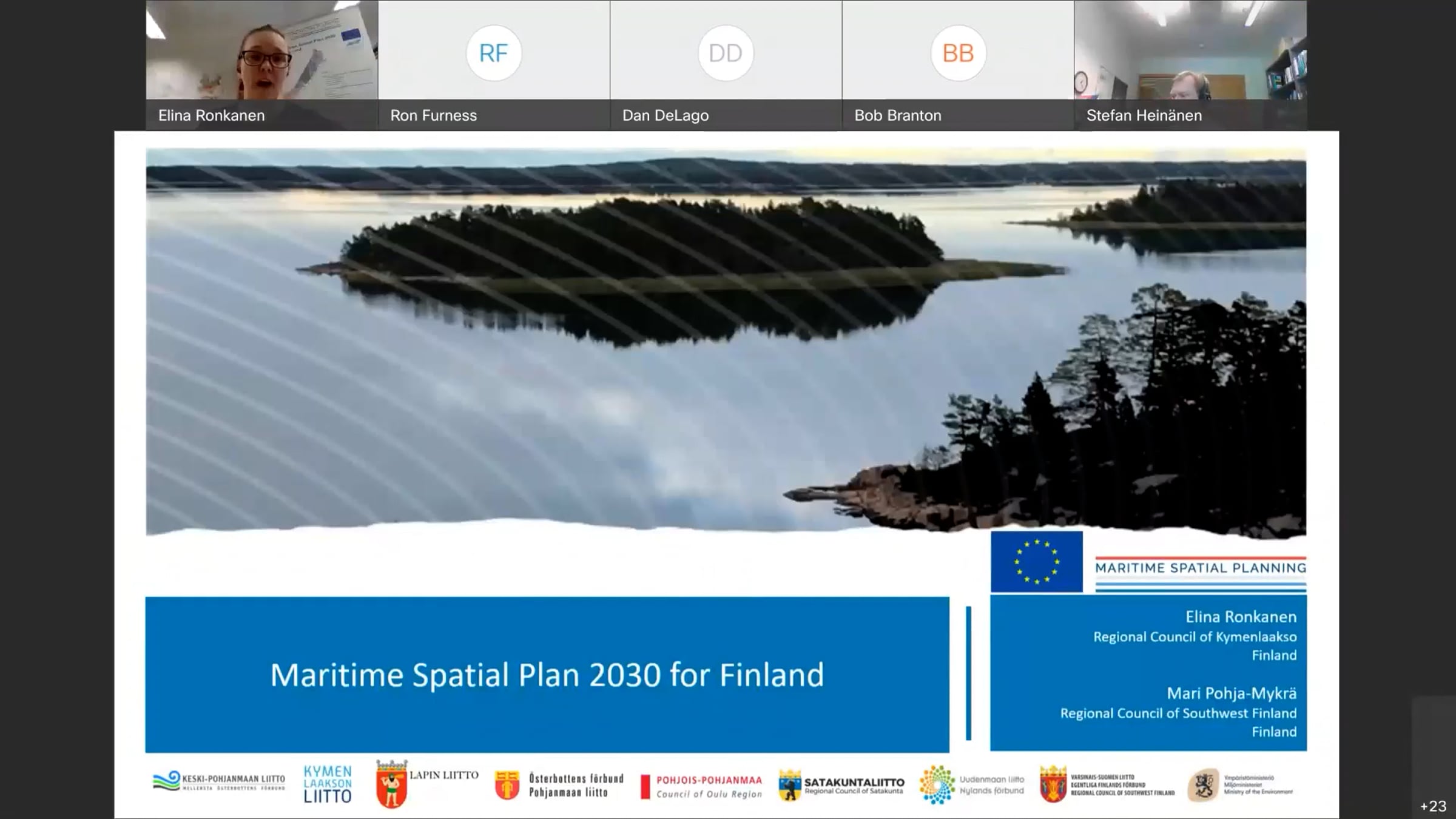This screenshot has height=819, width=1456.
Task: Click the Kymenlaakson Liitto logo
Action: point(328,784)
